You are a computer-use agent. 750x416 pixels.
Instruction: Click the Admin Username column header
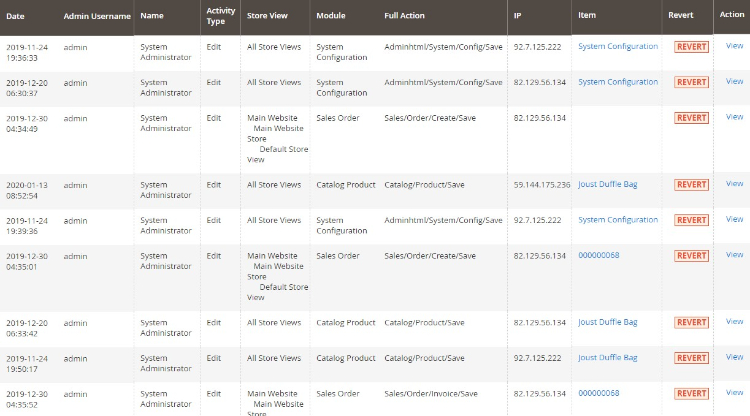(96, 16)
